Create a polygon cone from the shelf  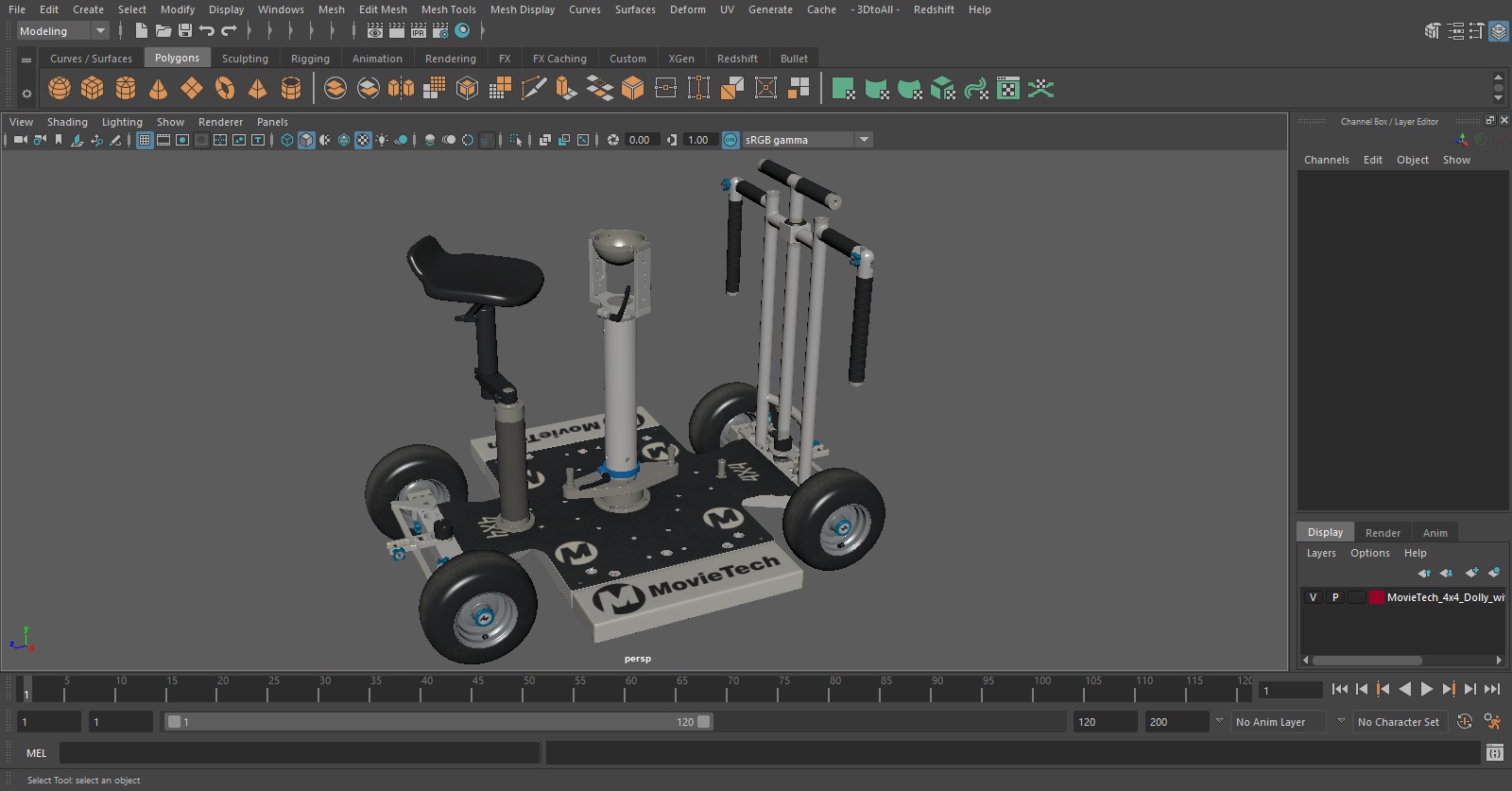[159, 89]
